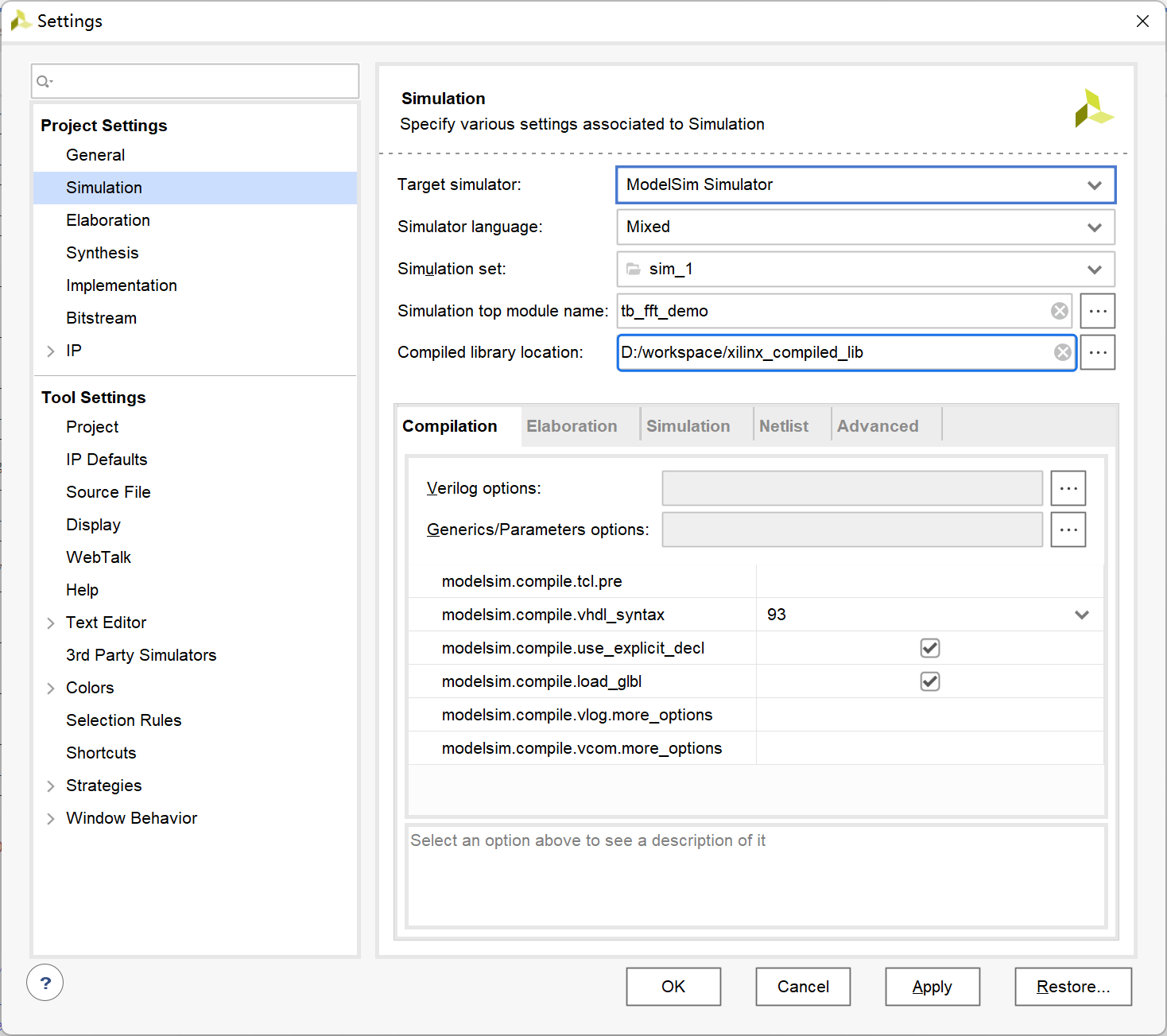Toggle modelsim.compile.load_glbl checkbox

tap(930, 681)
